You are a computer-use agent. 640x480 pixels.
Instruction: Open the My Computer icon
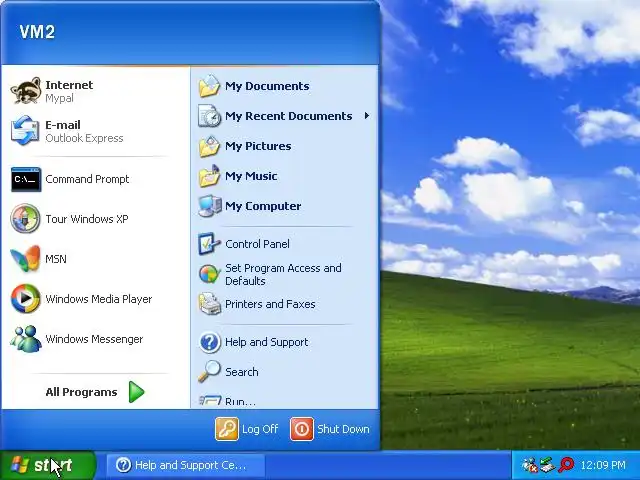[x=209, y=206]
